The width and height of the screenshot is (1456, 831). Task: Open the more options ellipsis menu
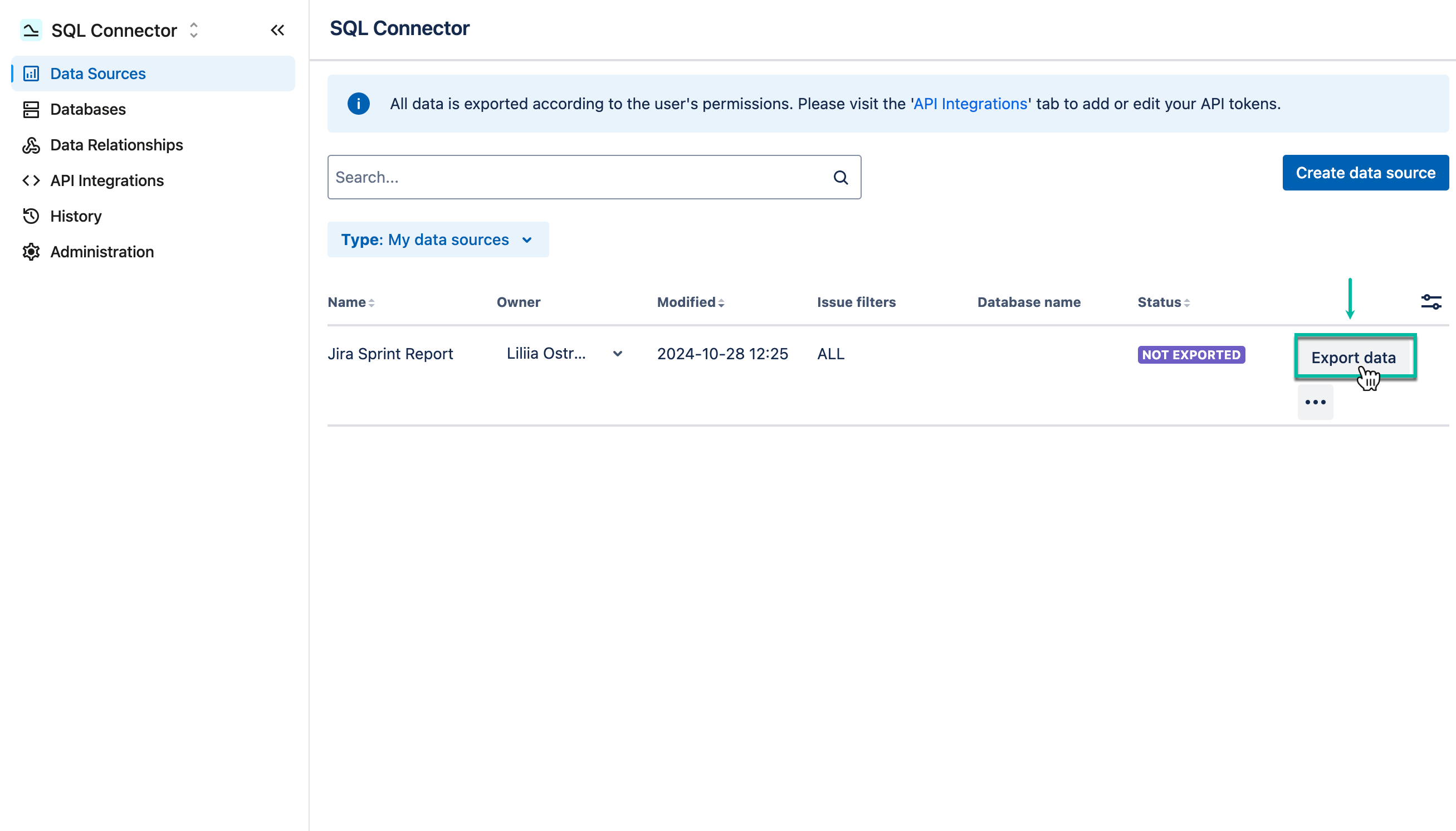1315,402
